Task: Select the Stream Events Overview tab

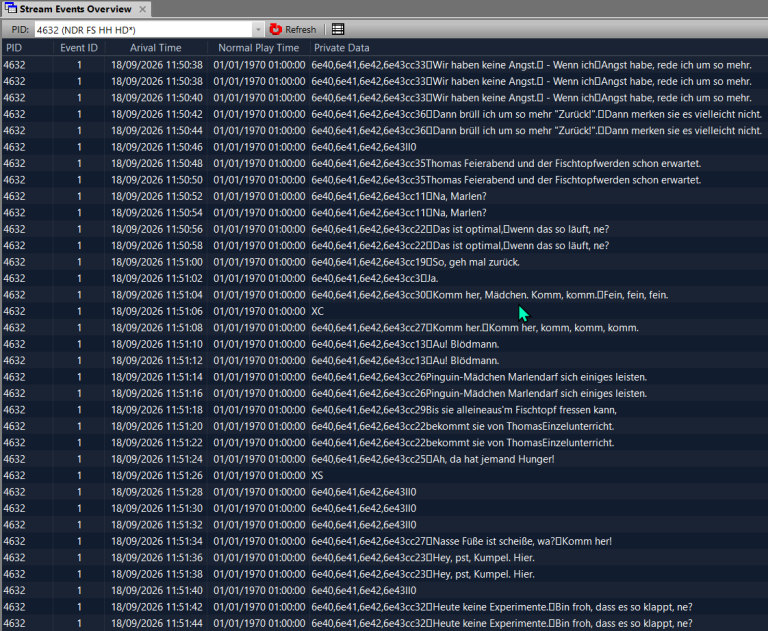Action: click(x=75, y=9)
